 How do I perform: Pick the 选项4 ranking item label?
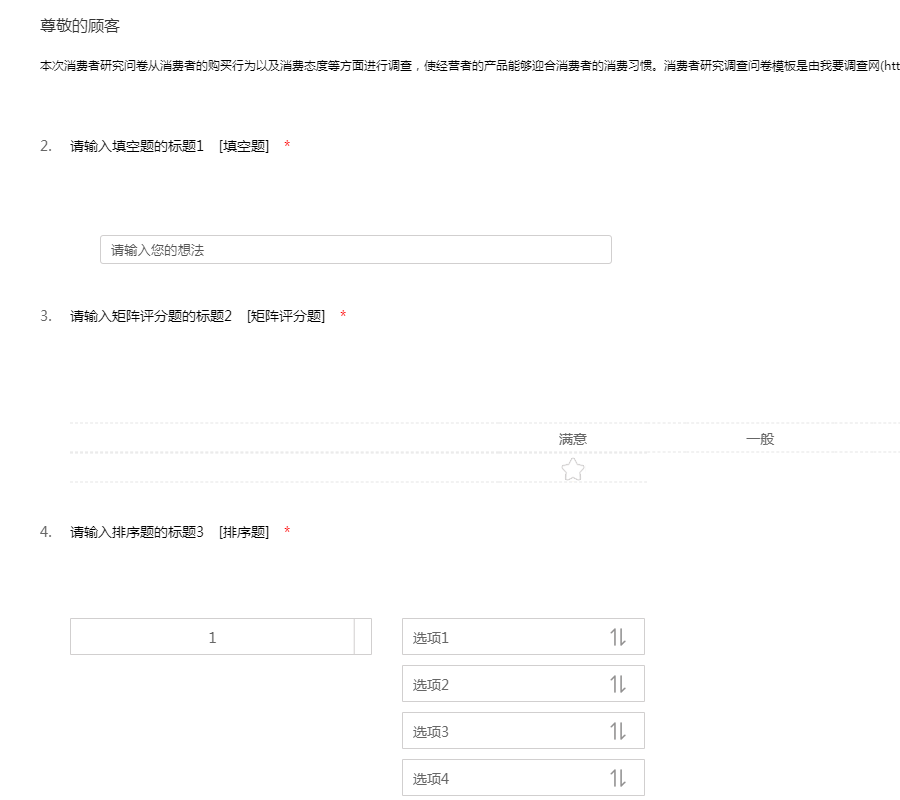point(431,778)
